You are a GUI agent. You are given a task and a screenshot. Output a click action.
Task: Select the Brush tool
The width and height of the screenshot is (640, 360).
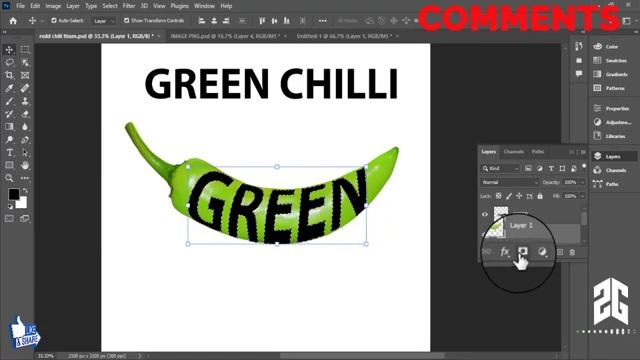click(x=9, y=101)
